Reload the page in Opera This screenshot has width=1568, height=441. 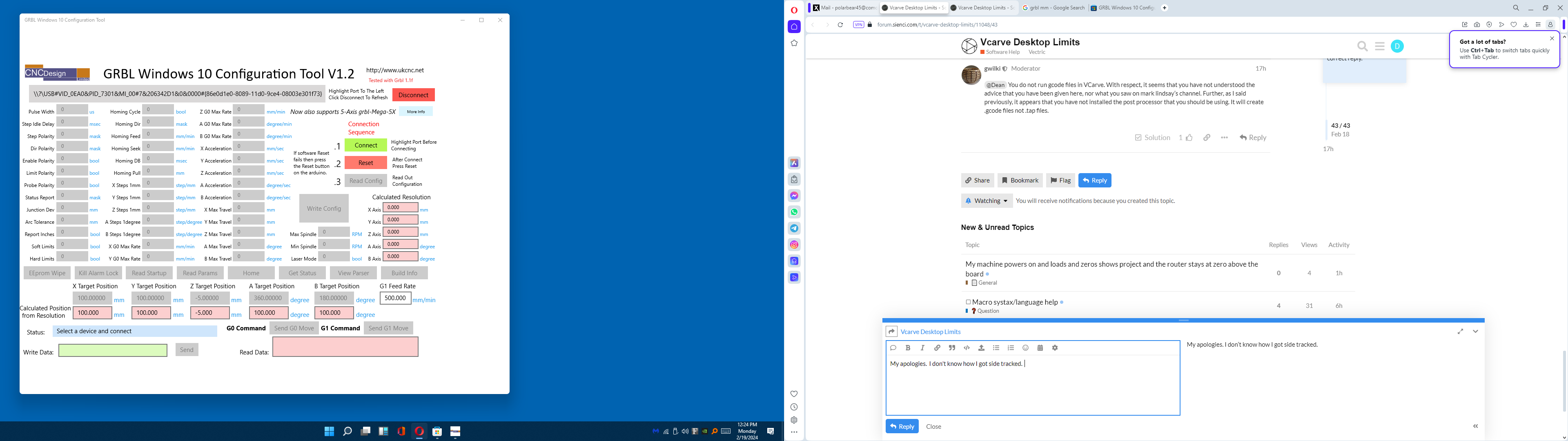[x=840, y=25]
